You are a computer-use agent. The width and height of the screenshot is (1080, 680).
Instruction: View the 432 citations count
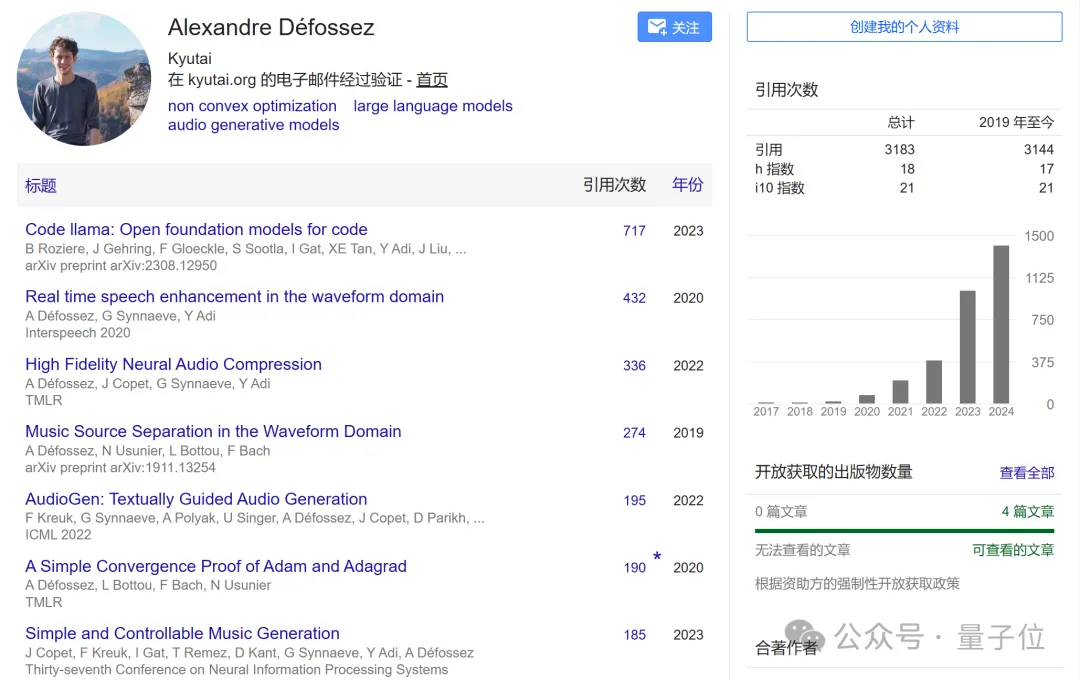coord(634,298)
